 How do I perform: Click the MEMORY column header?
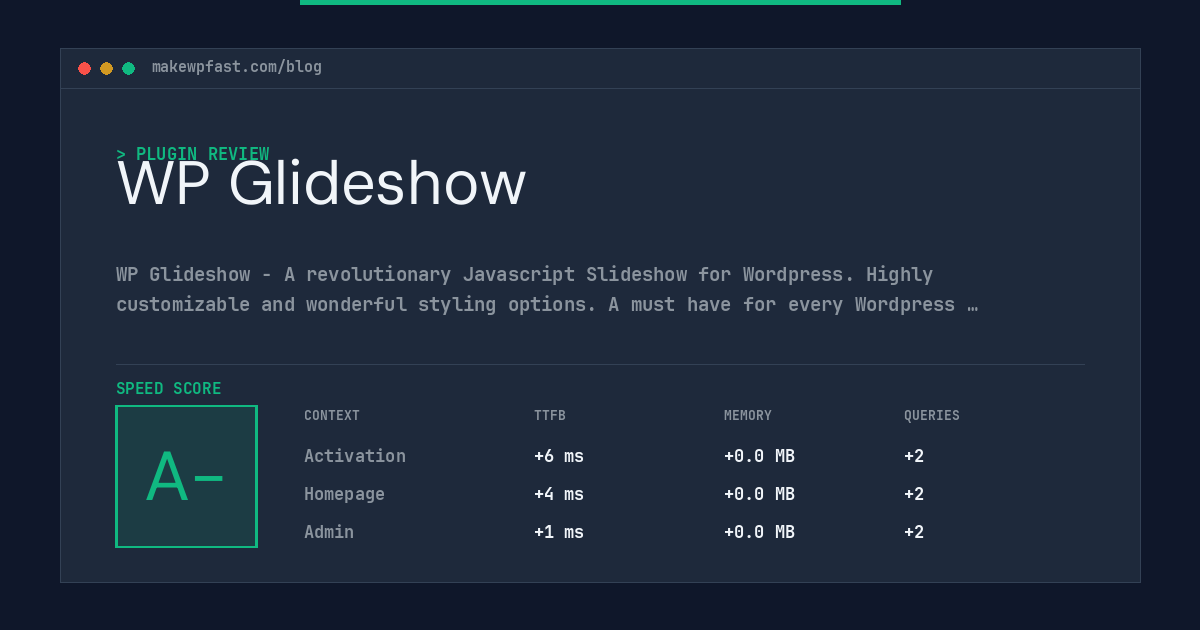[748, 416]
